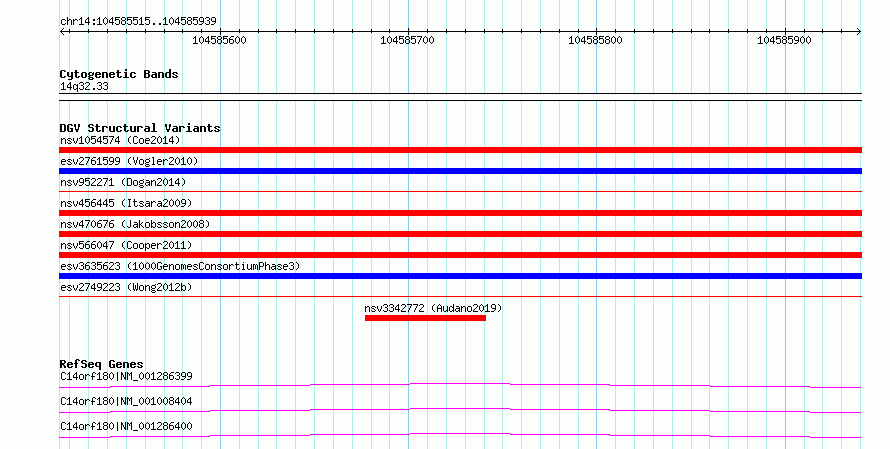Click the C14orf180|NM_001286400 gene label

pyautogui.click(x=126, y=426)
